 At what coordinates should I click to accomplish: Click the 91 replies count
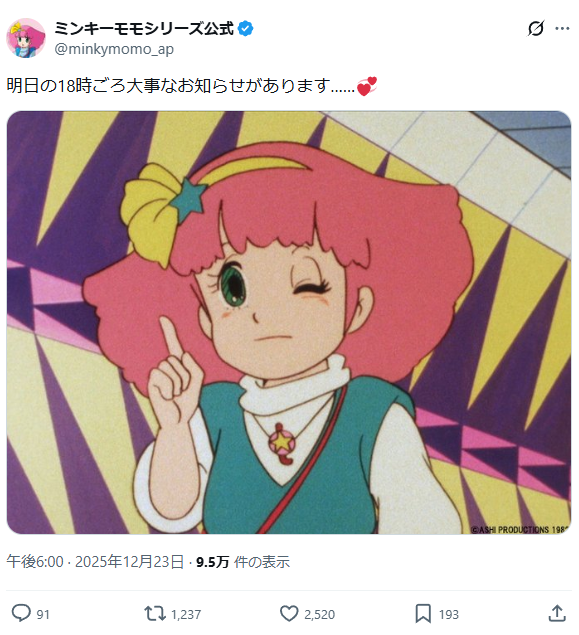tap(43, 614)
